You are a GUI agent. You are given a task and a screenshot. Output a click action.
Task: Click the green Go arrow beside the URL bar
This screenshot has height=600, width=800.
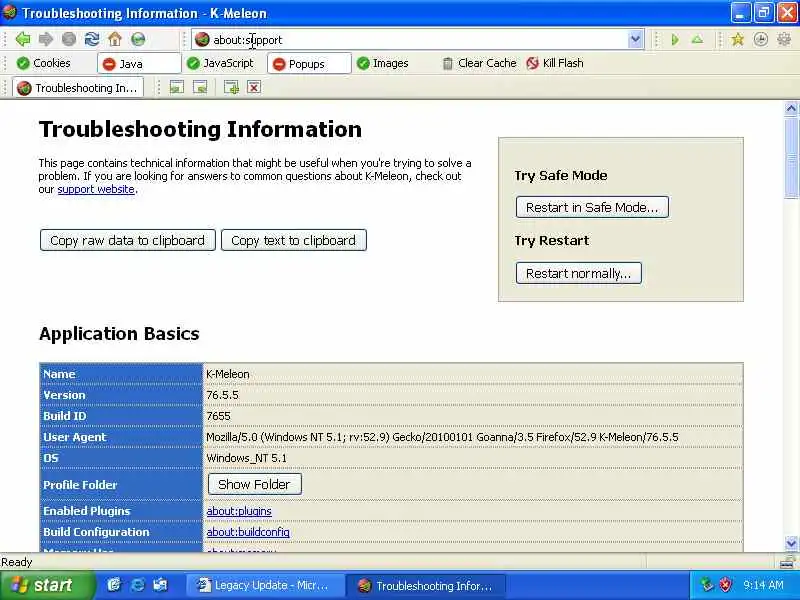(x=675, y=39)
